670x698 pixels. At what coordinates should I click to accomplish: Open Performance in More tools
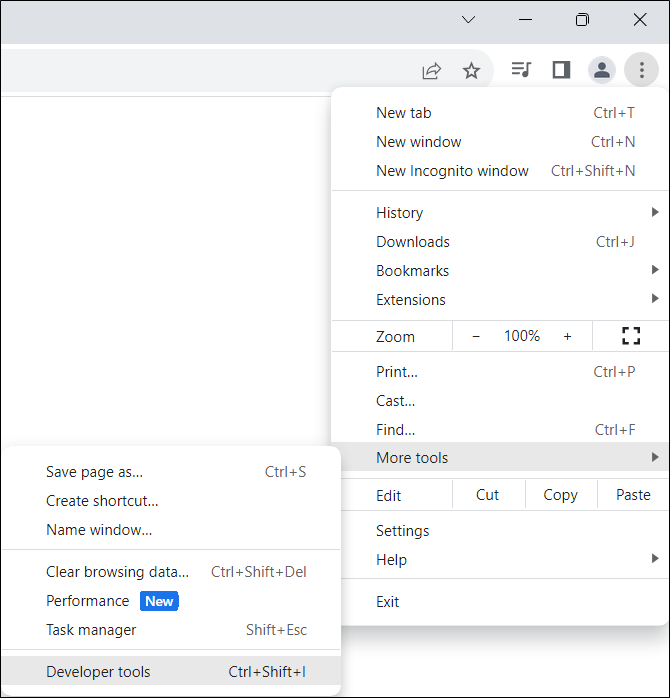171,601
